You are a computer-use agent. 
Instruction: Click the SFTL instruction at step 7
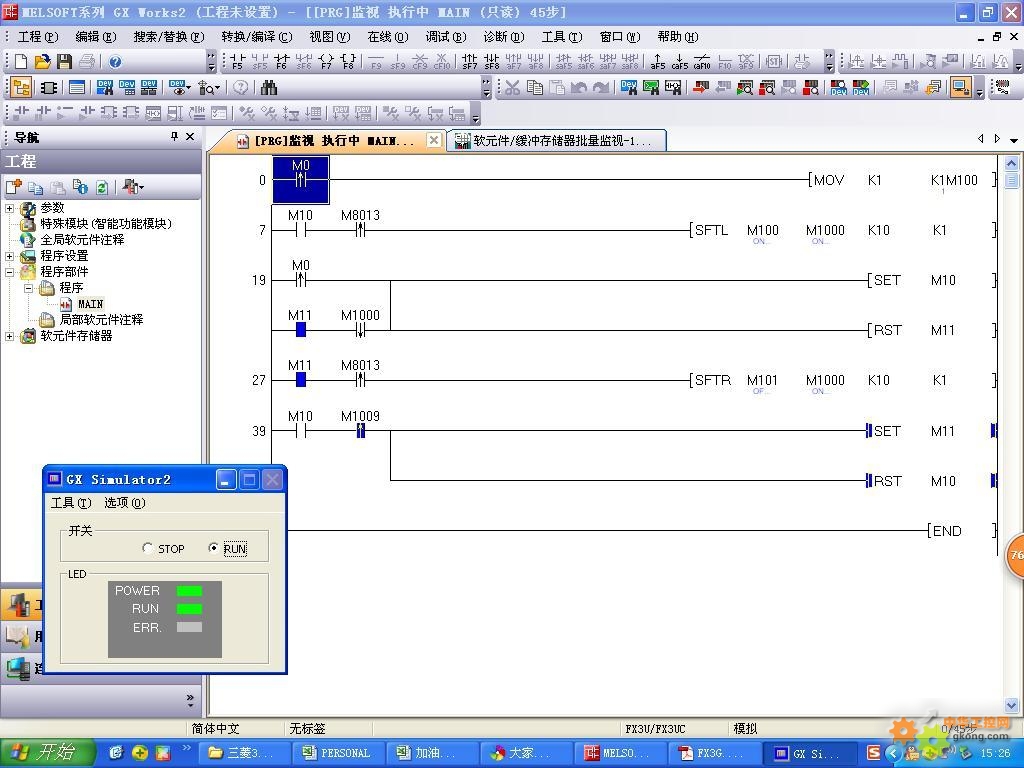click(x=711, y=230)
